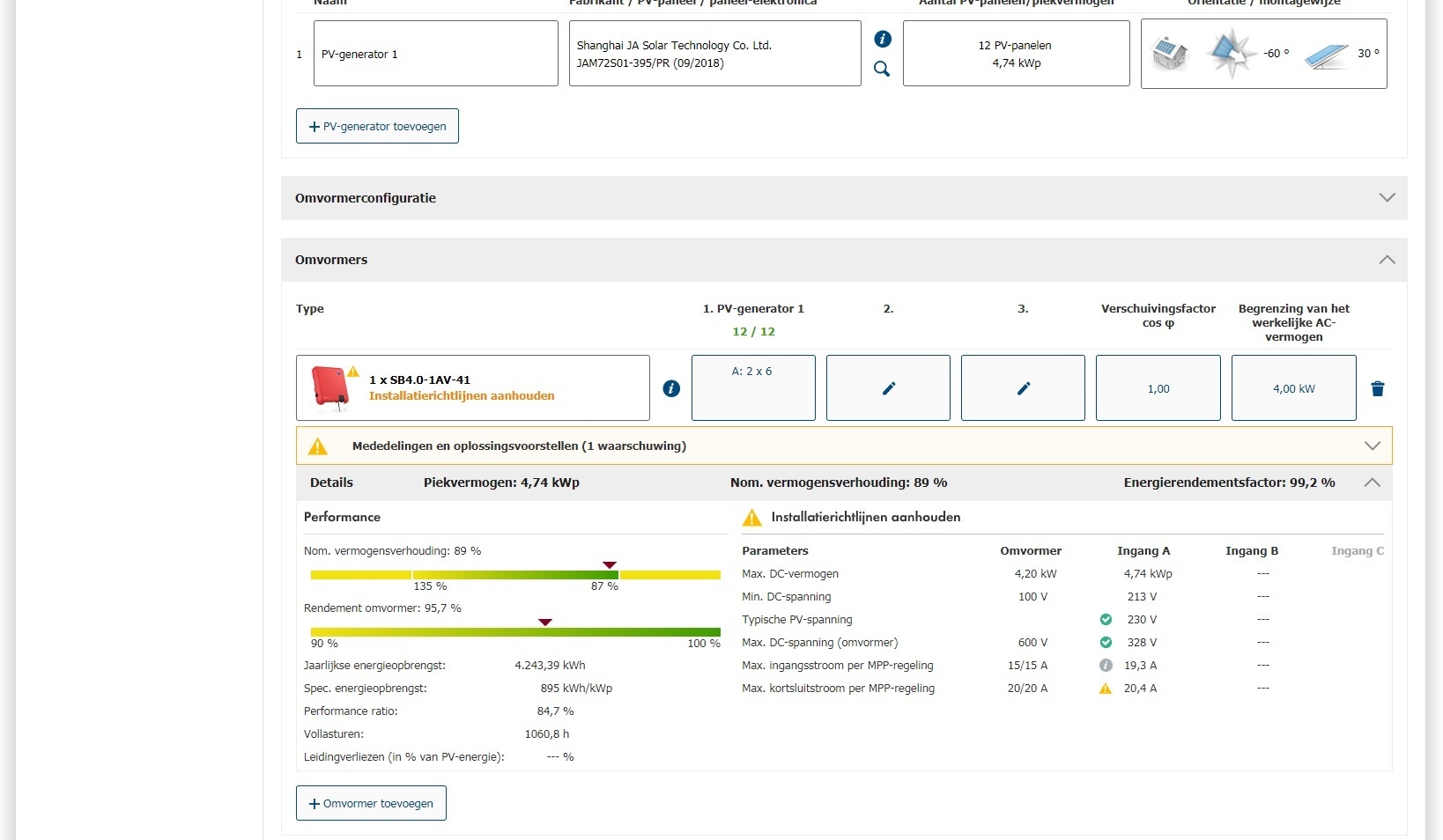
Task: Click the Piekvermogen: 4,74 kWp summary
Action: pyautogui.click(x=501, y=483)
